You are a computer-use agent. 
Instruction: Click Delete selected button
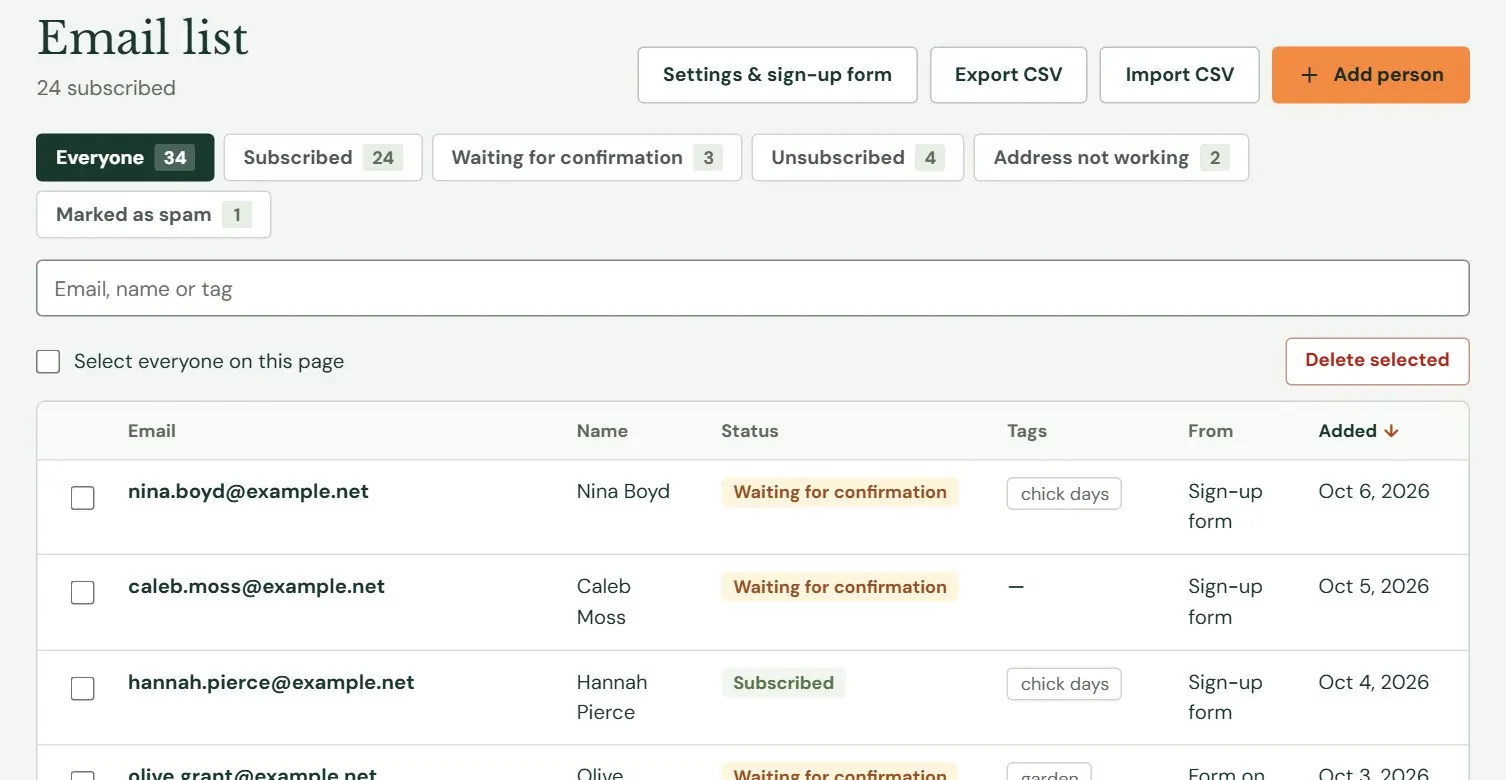pos(1377,361)
